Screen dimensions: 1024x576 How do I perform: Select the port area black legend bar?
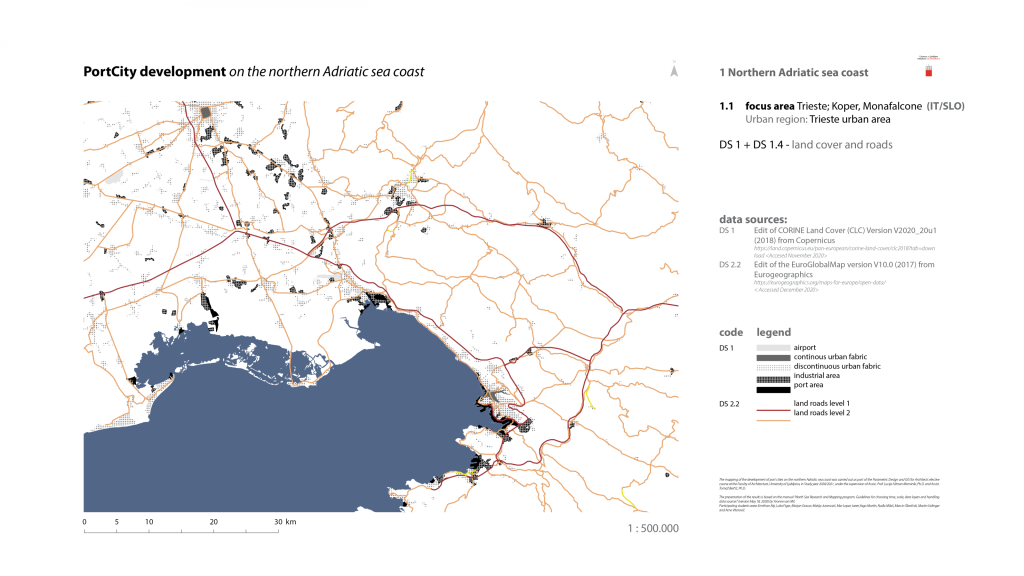click(x=772, y=390)
